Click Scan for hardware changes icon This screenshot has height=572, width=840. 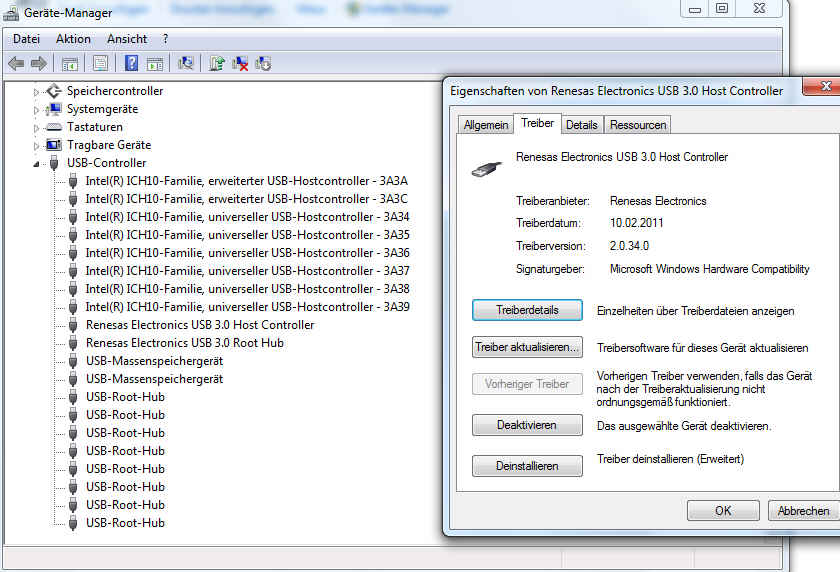(186, 64)
